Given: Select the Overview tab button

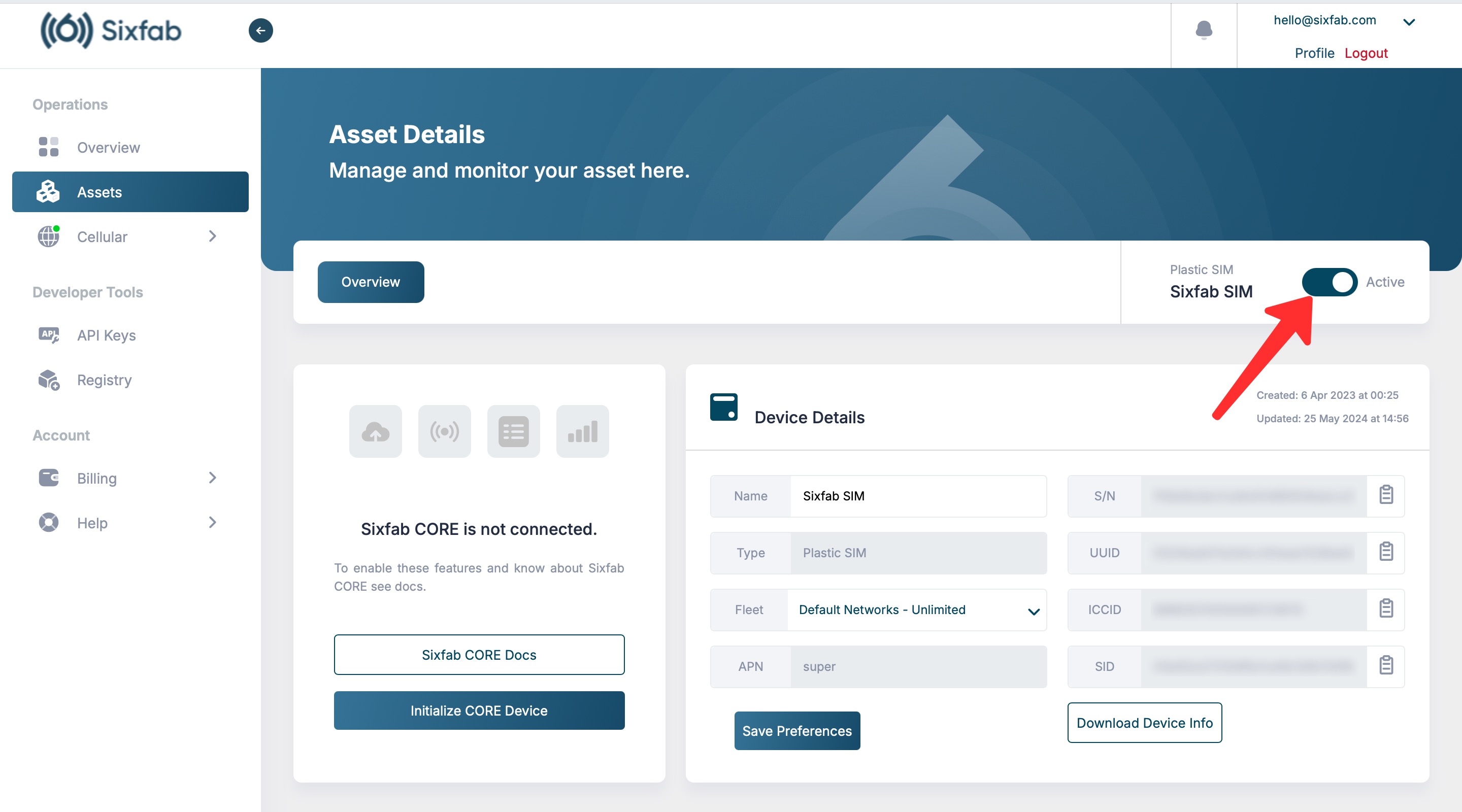Looking at the screenshot, I should pos(371,282).
